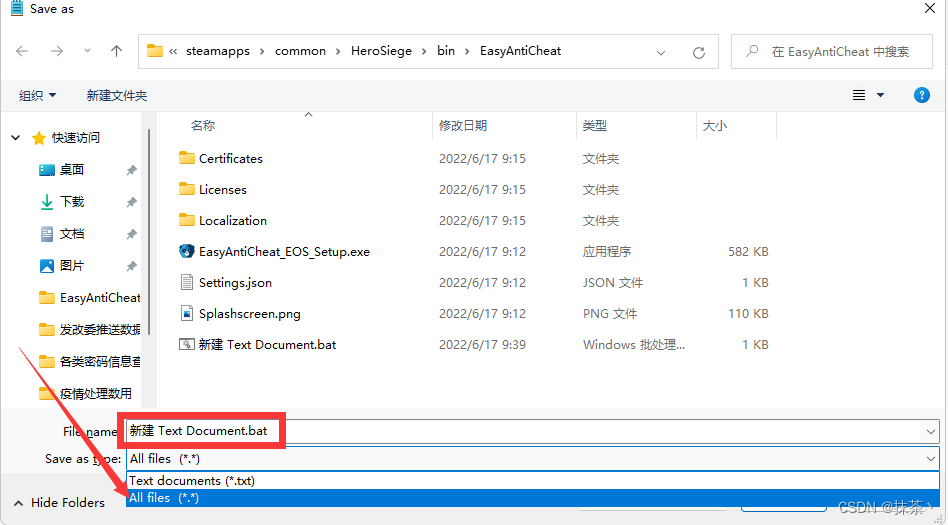Image resolution: width=948 pixels, height=525 pixels.
Task: Go back with the left arrow button
Action: click(22, 51)
